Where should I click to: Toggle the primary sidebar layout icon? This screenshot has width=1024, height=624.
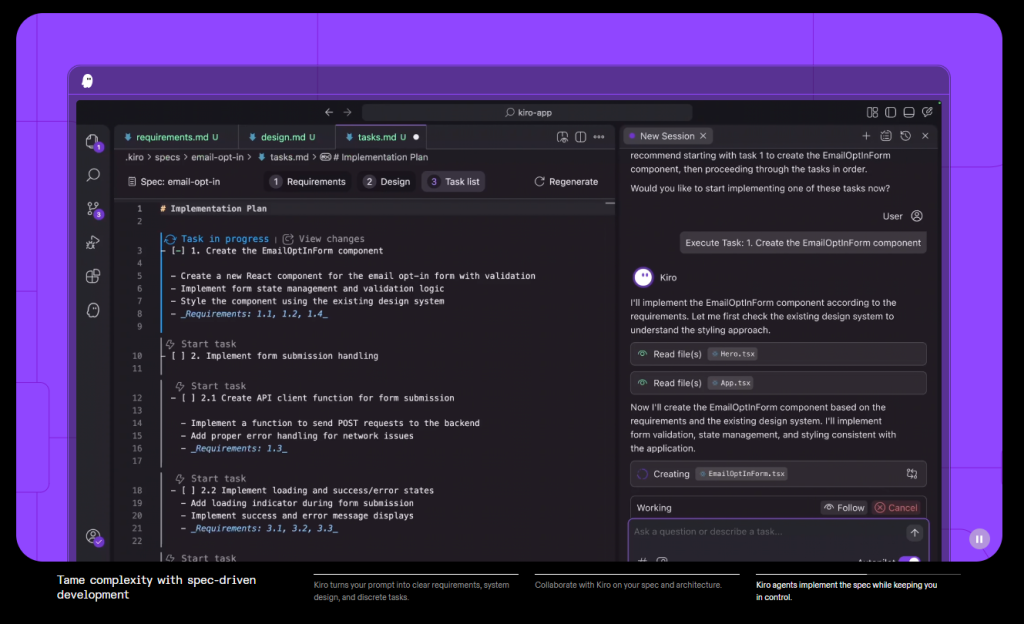(x=890, y=112)
